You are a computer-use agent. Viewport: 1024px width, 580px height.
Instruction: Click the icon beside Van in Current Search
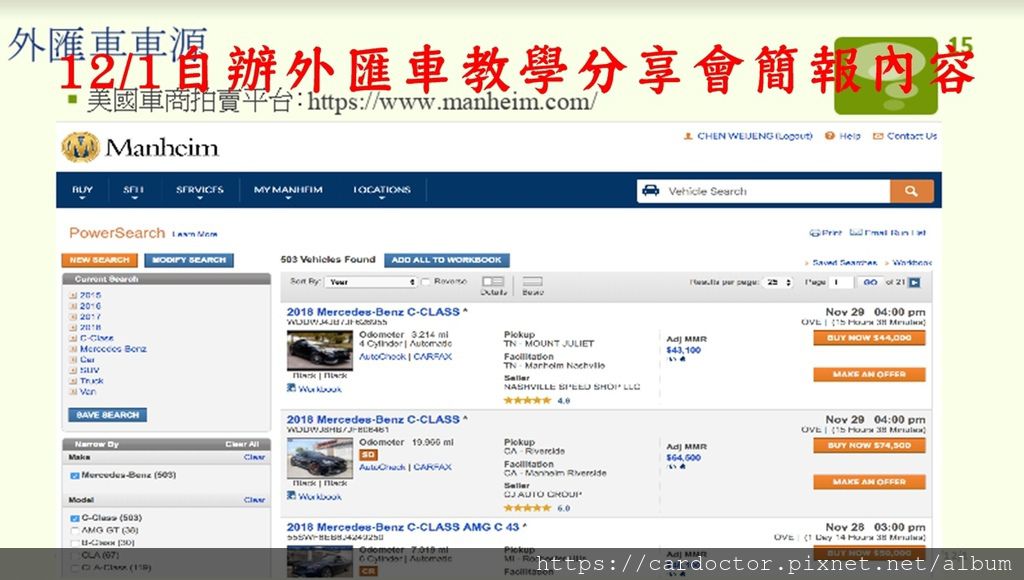[73, 392]
